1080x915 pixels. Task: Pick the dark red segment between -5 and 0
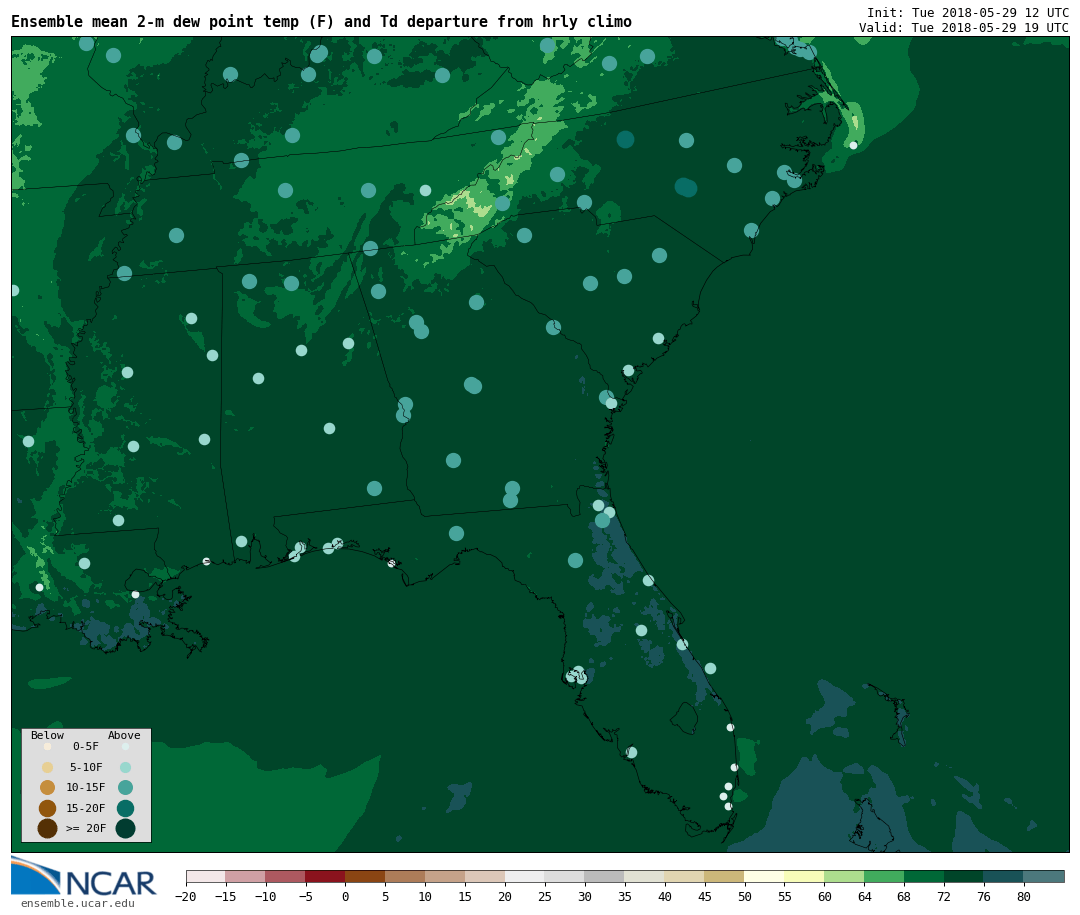326,876
